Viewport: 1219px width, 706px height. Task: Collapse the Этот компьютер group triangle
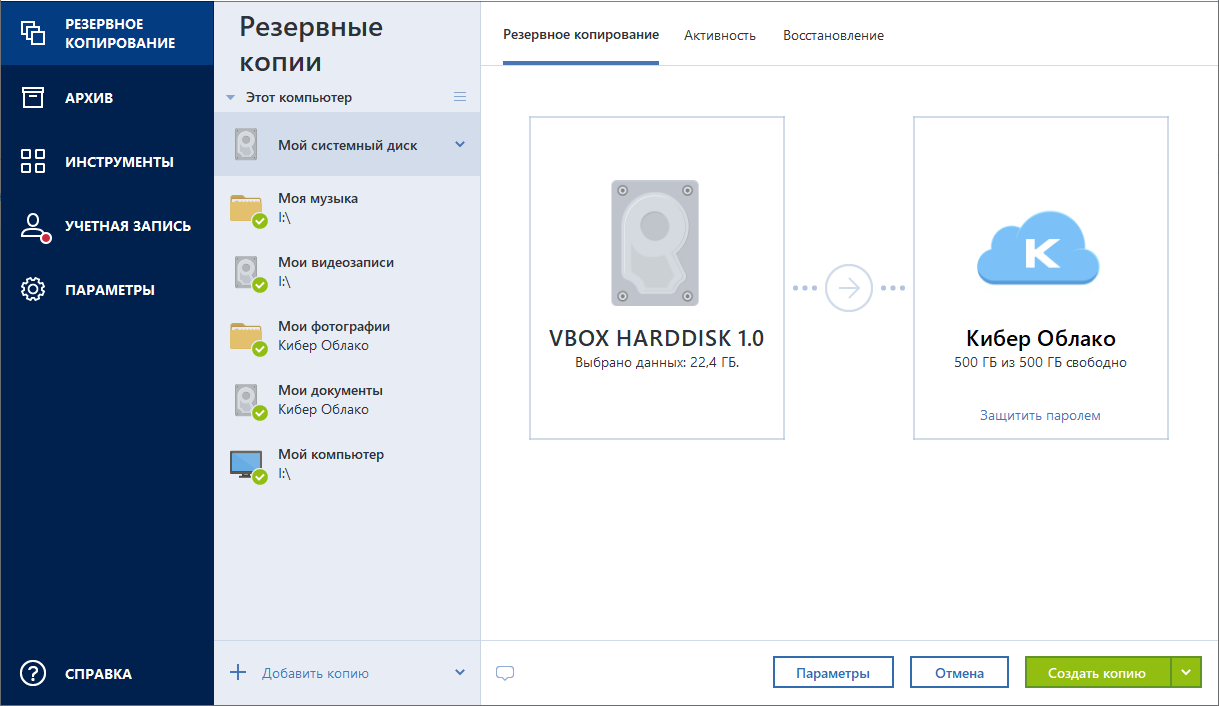click(x=231, y=98)
